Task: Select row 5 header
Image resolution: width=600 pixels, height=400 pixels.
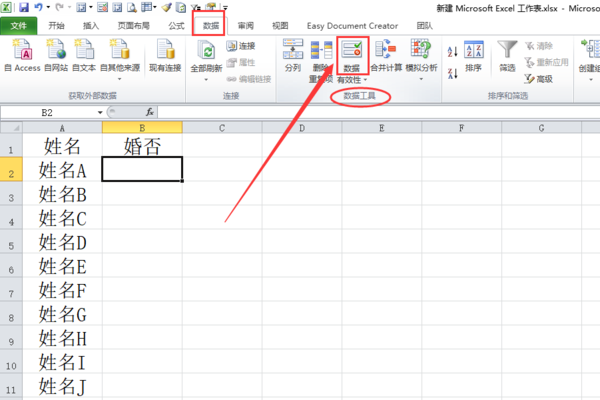Action: pos(11,242)
